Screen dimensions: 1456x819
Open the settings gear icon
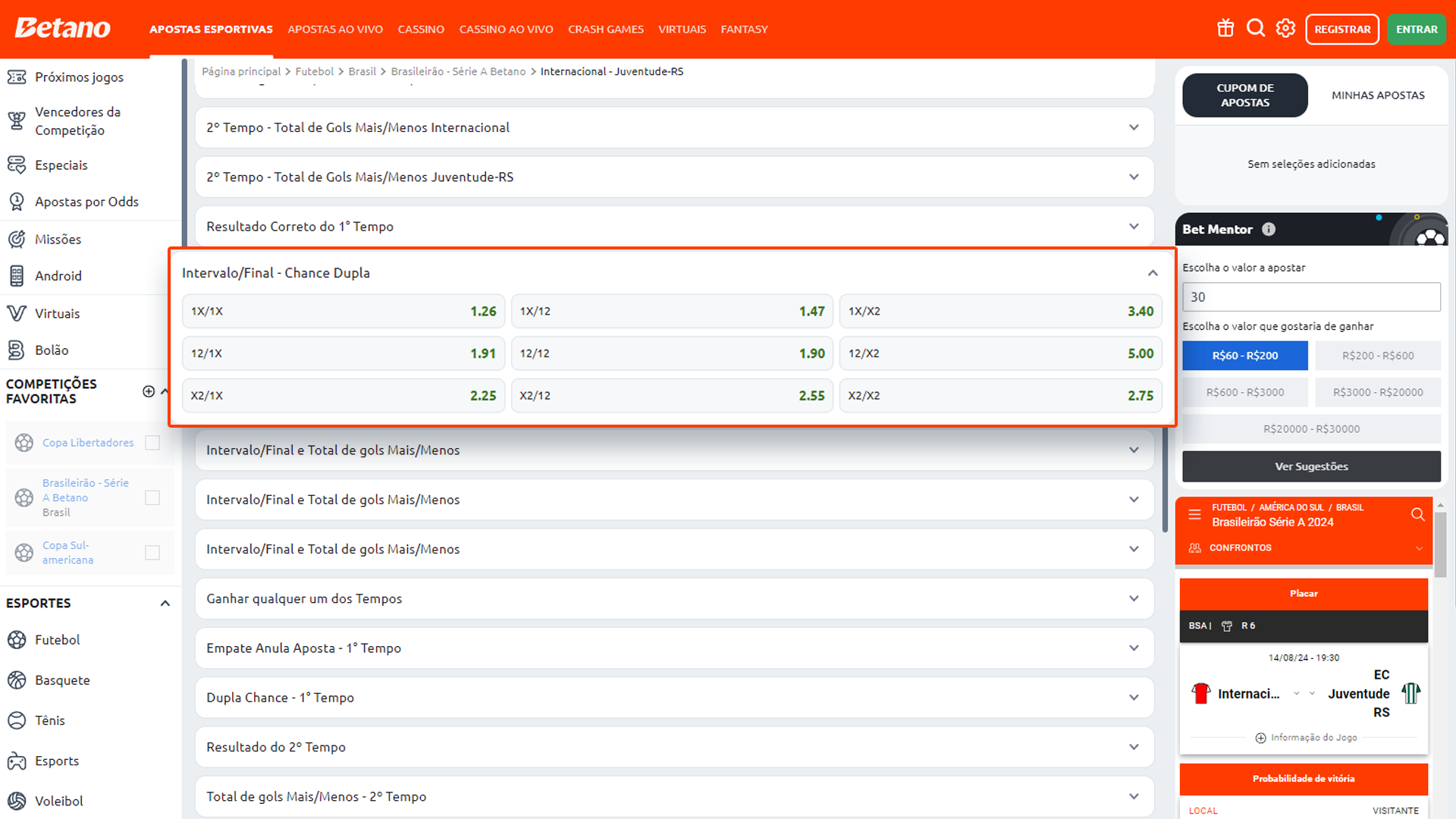(1285, 29)
